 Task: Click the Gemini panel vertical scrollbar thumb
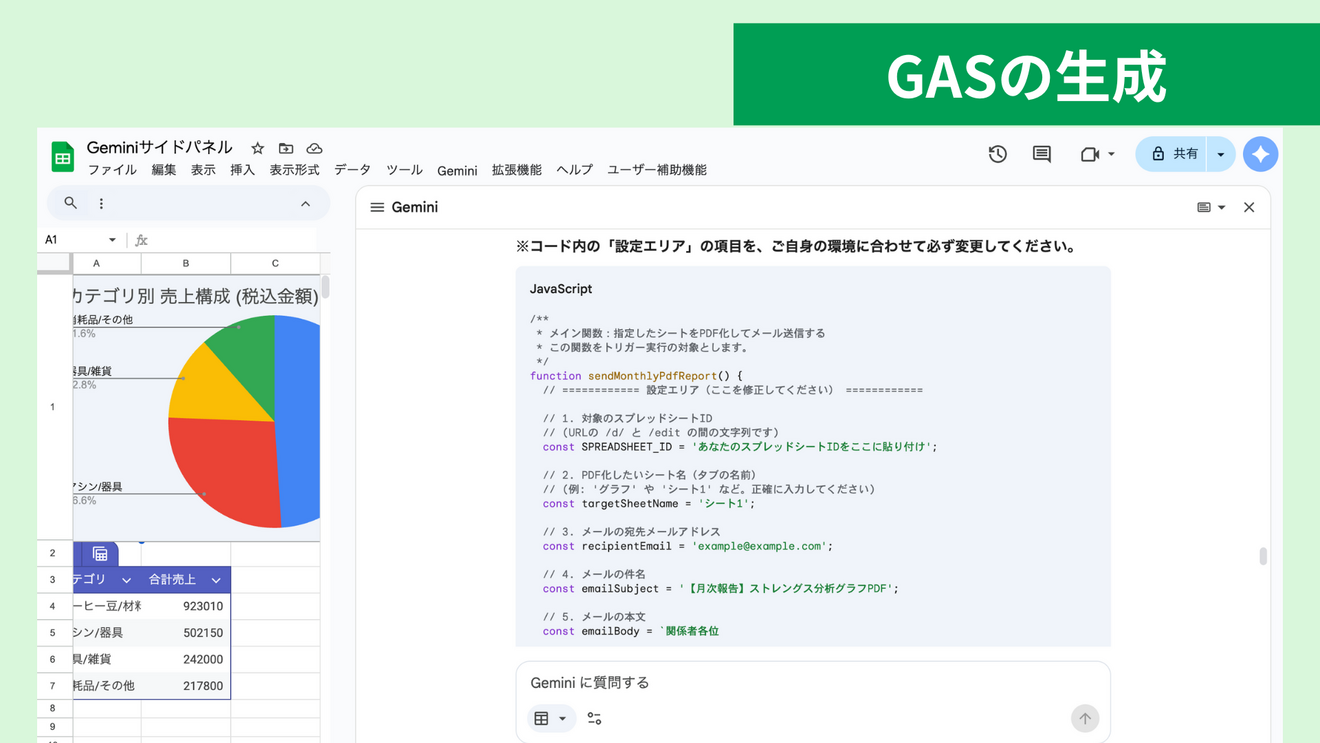(x=1263, y=556)
